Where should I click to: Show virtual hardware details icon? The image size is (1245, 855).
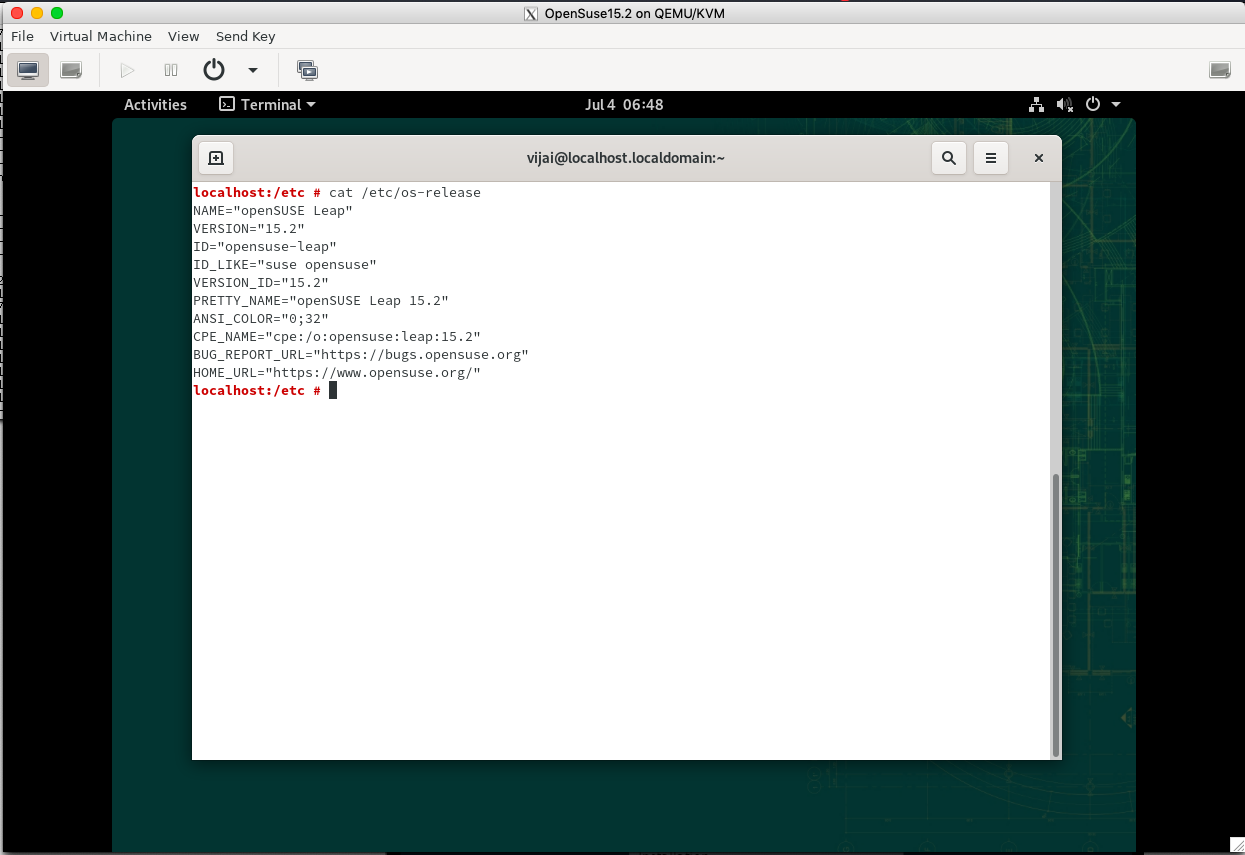70,70
